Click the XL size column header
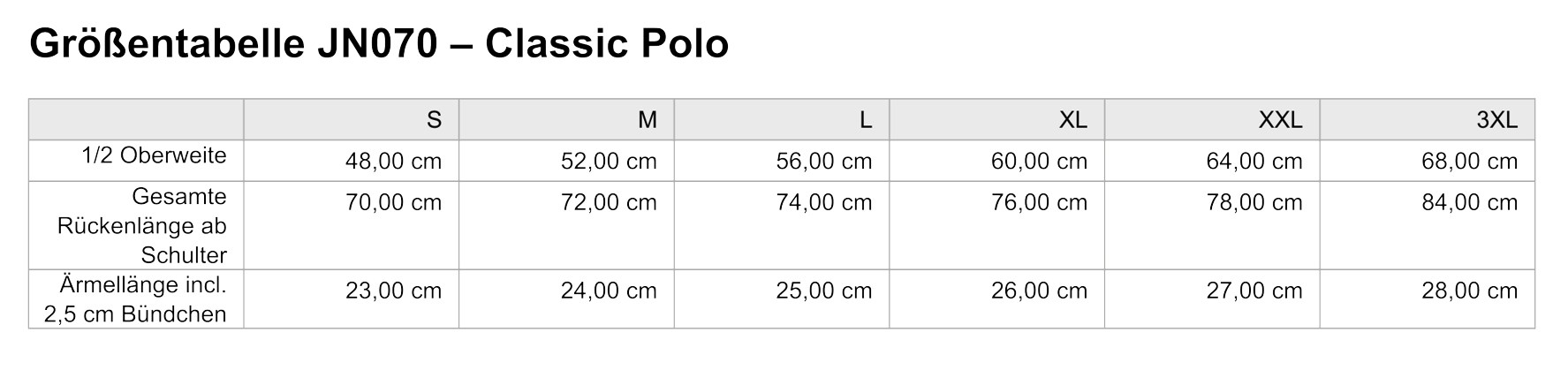Viewport: 1568px width, 370px height. tap(1072, 120)
